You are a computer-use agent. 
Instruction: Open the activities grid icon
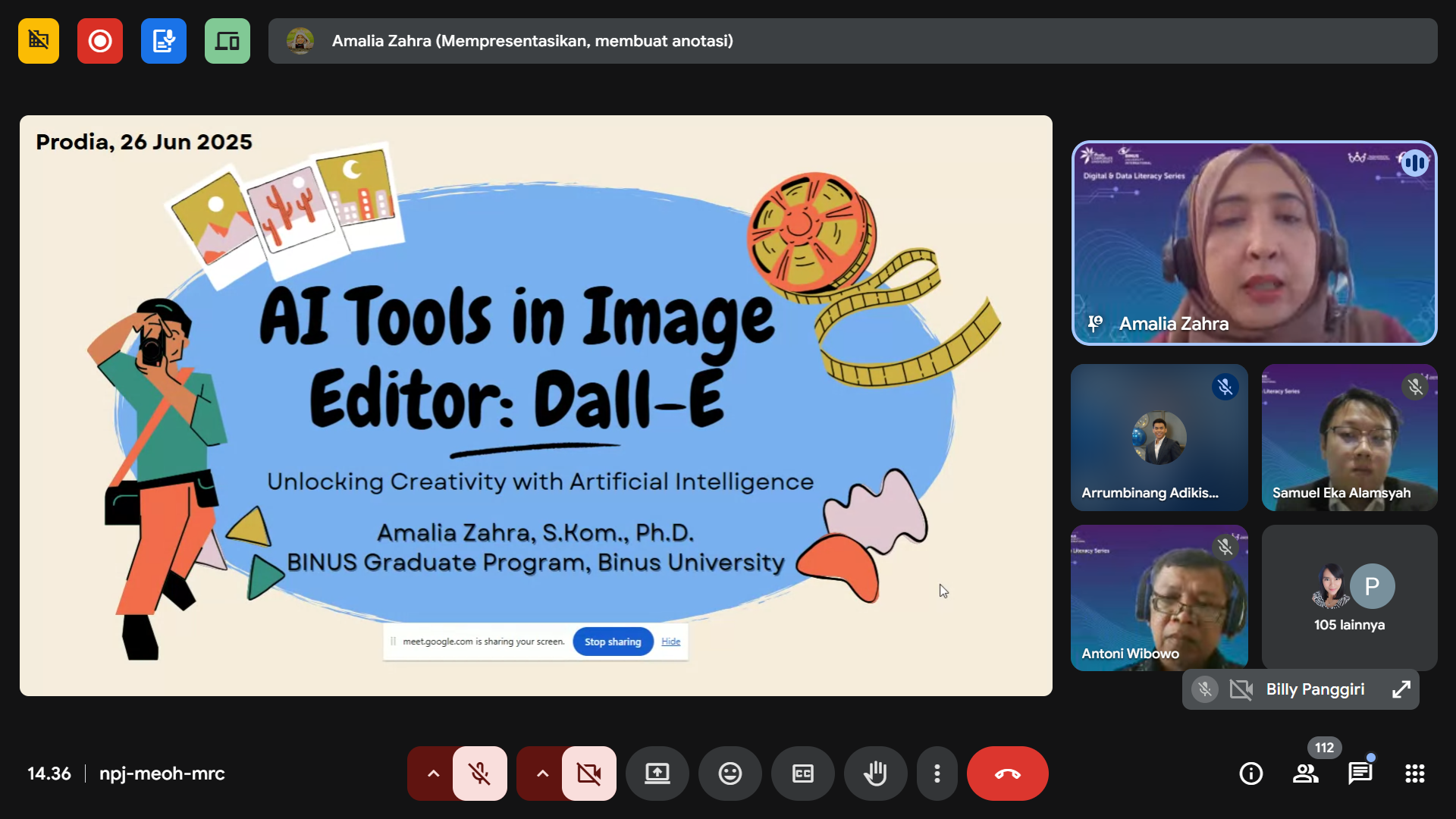[1415, 773]
